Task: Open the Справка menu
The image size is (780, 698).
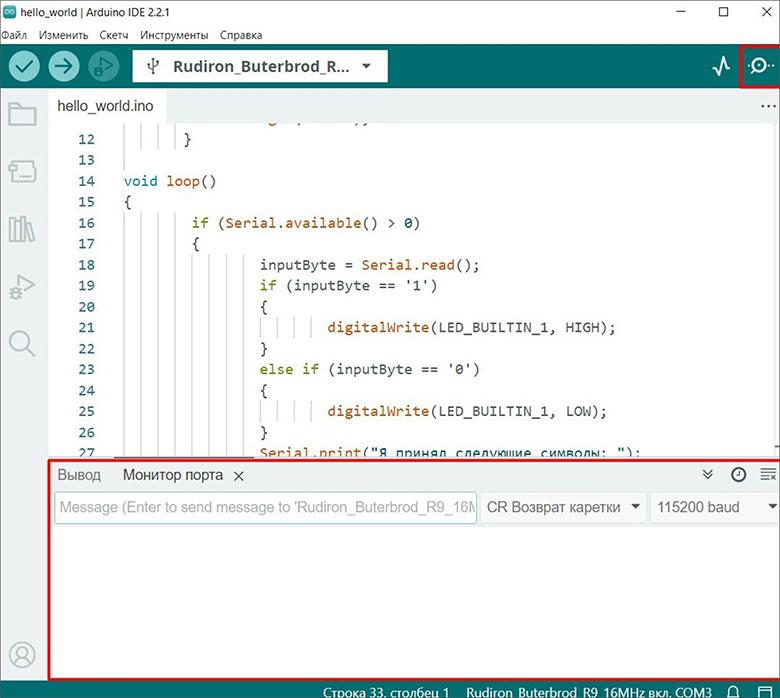Action: coord(241,35)
